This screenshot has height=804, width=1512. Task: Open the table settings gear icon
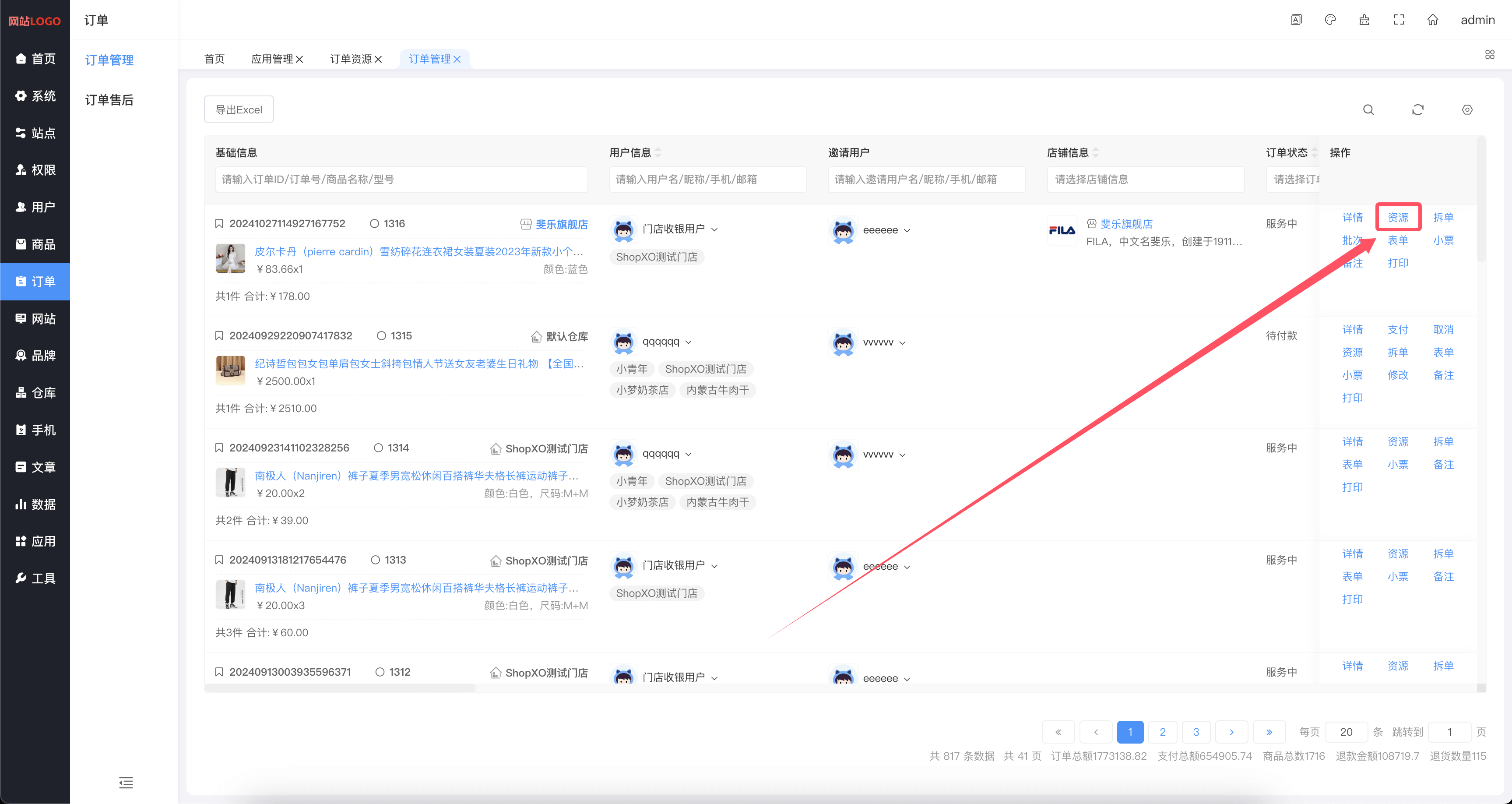point(1467,110)
